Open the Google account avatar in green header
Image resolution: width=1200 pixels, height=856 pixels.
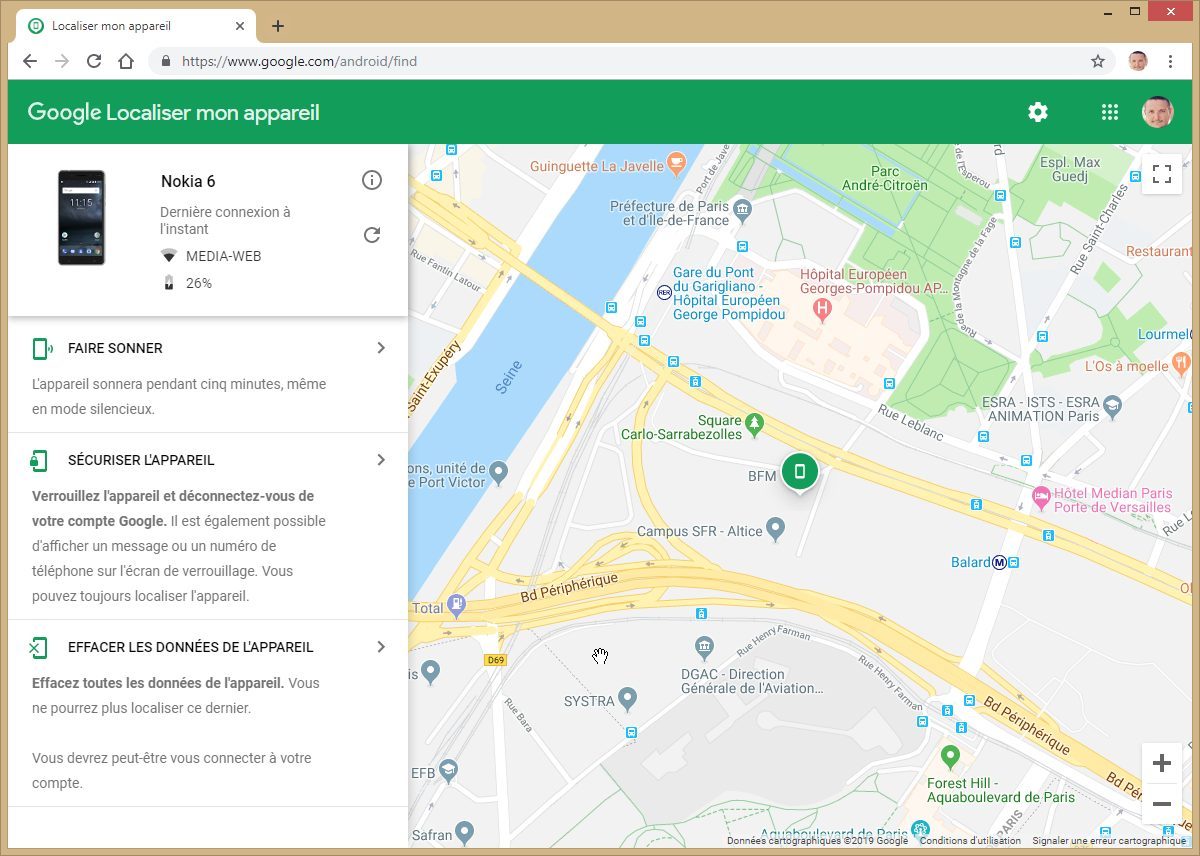point(1158,112)
